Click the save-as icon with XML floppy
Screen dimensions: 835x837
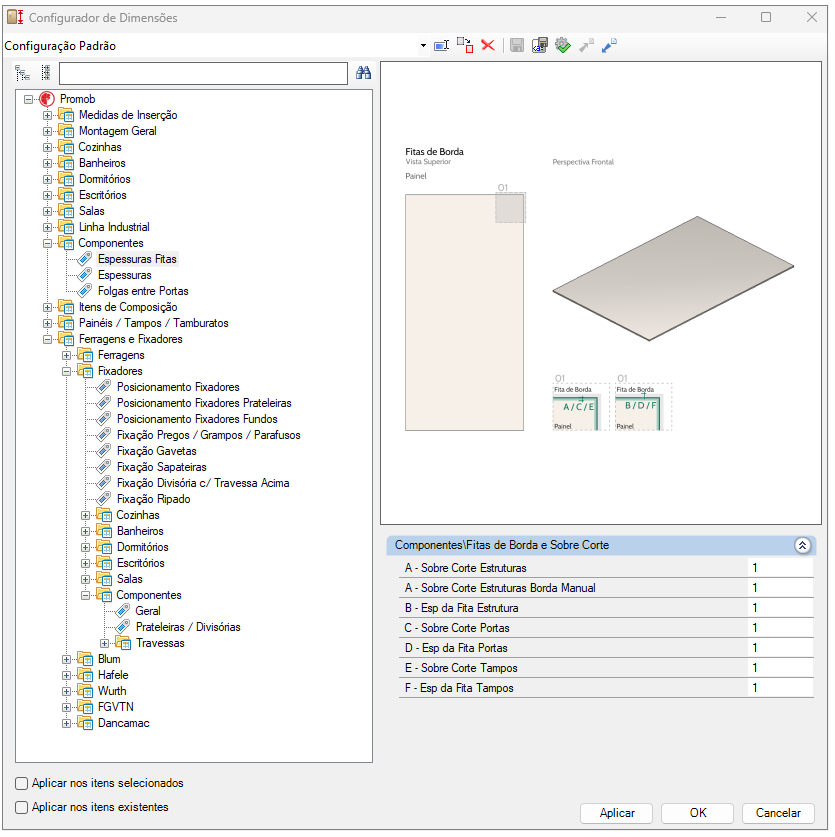(540, 46)
